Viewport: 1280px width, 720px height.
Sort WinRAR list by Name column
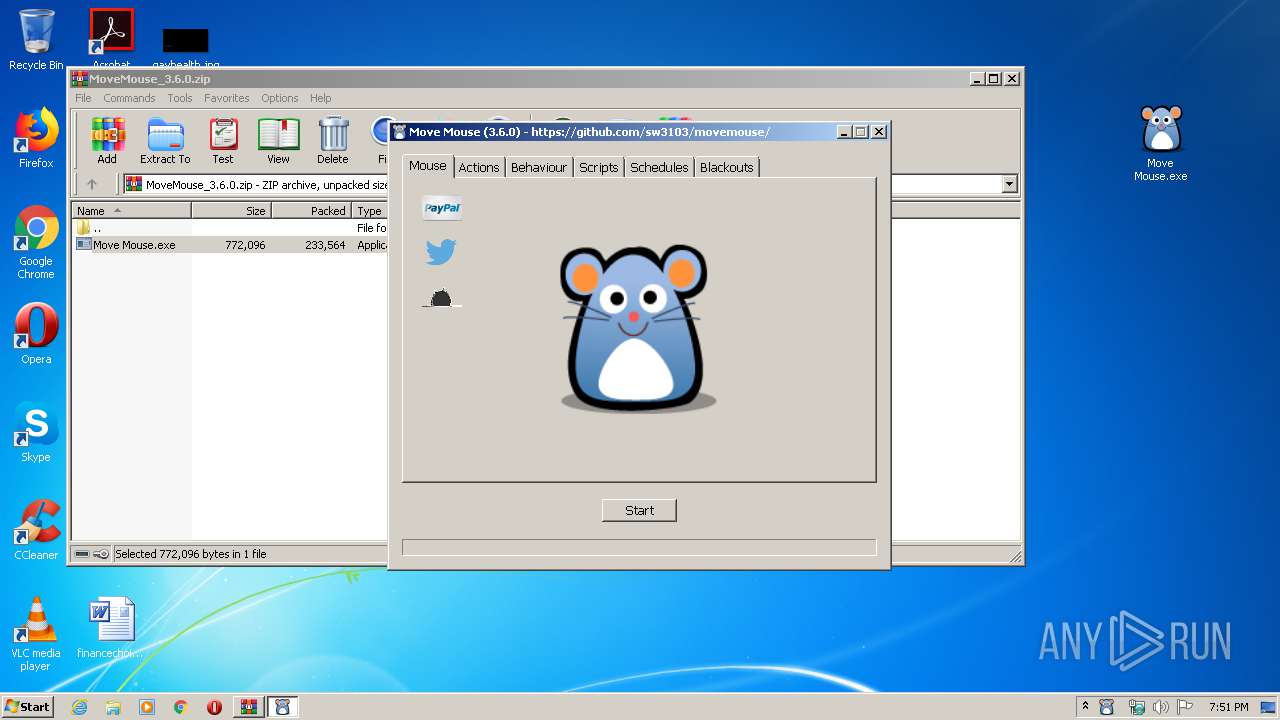click(131, 211)
